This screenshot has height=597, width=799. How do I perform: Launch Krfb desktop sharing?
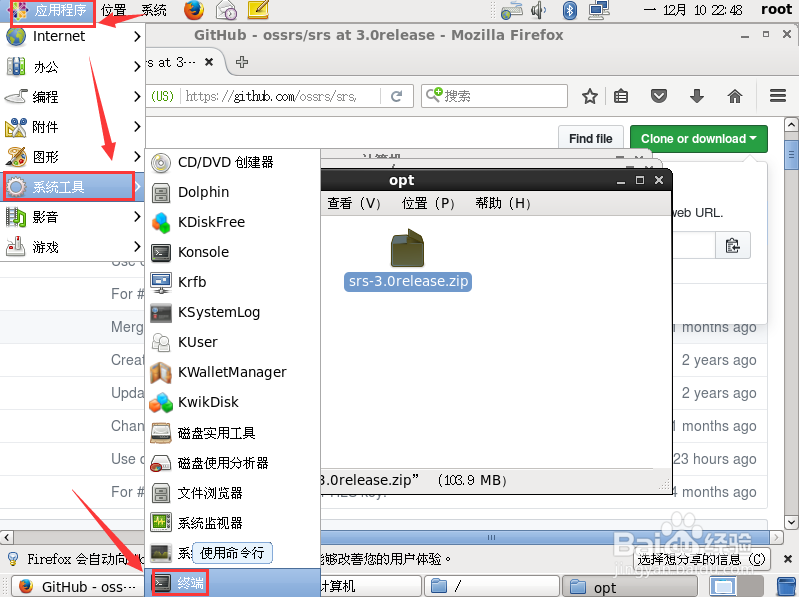click(232, 282)
